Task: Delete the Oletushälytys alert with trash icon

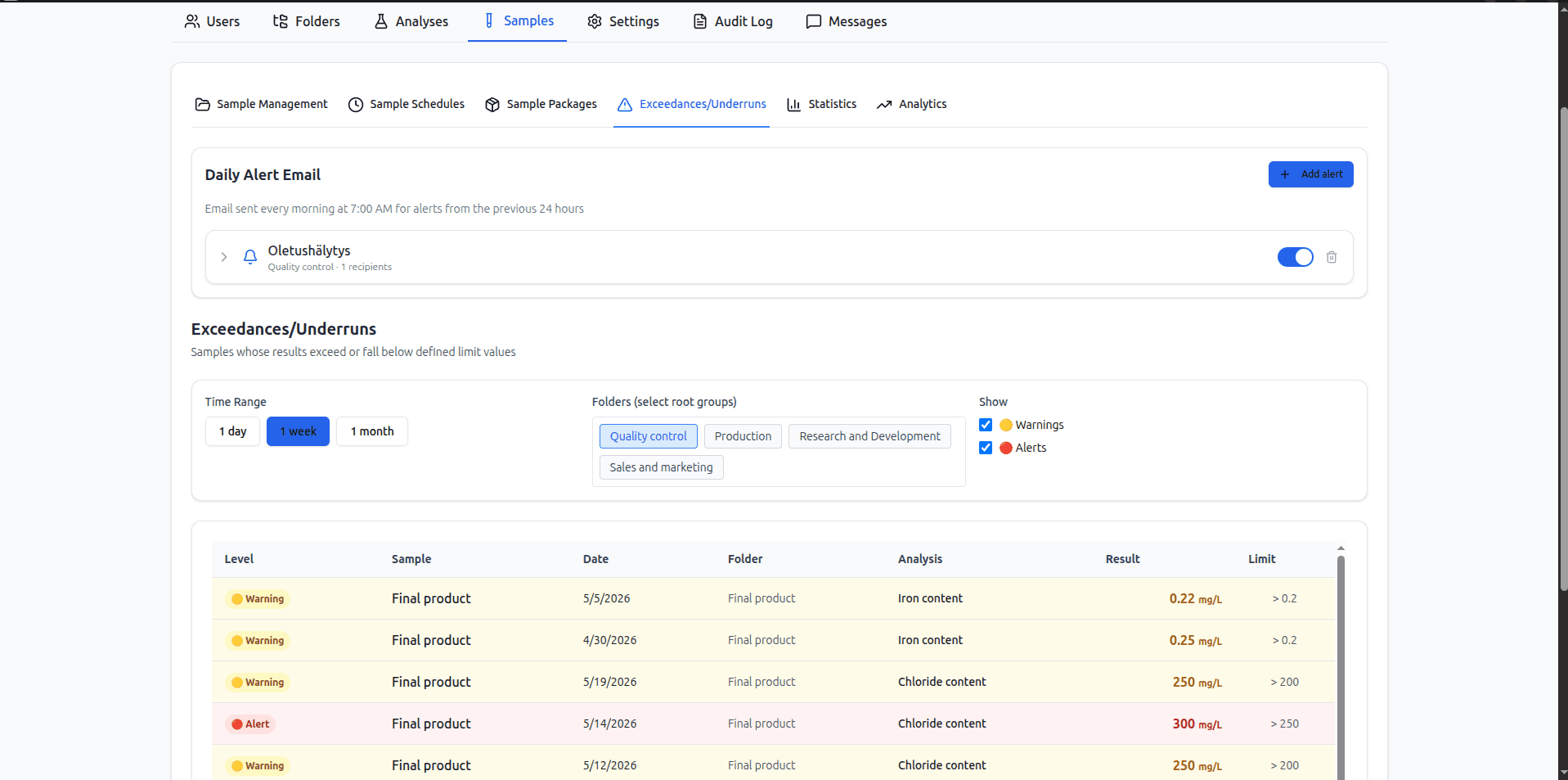Action: 1332,257
